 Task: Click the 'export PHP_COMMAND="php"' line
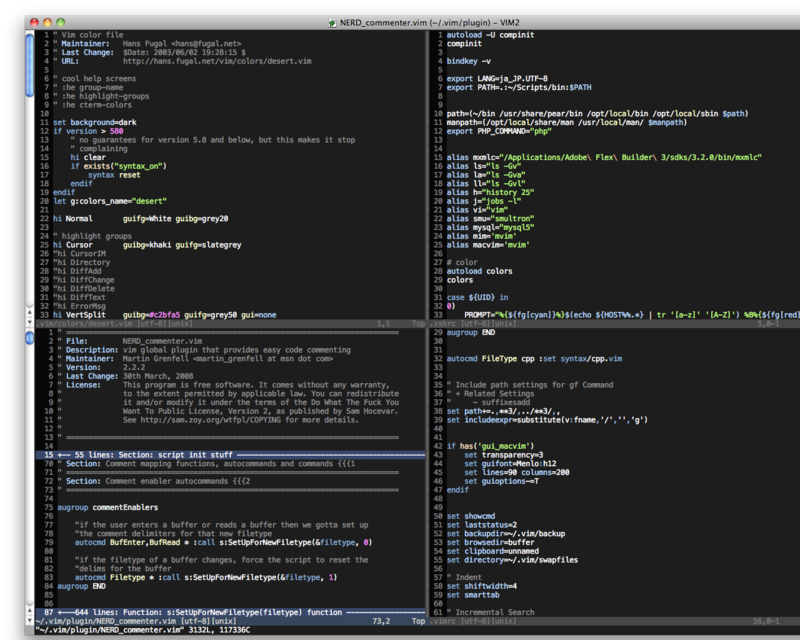coord(499,131)
